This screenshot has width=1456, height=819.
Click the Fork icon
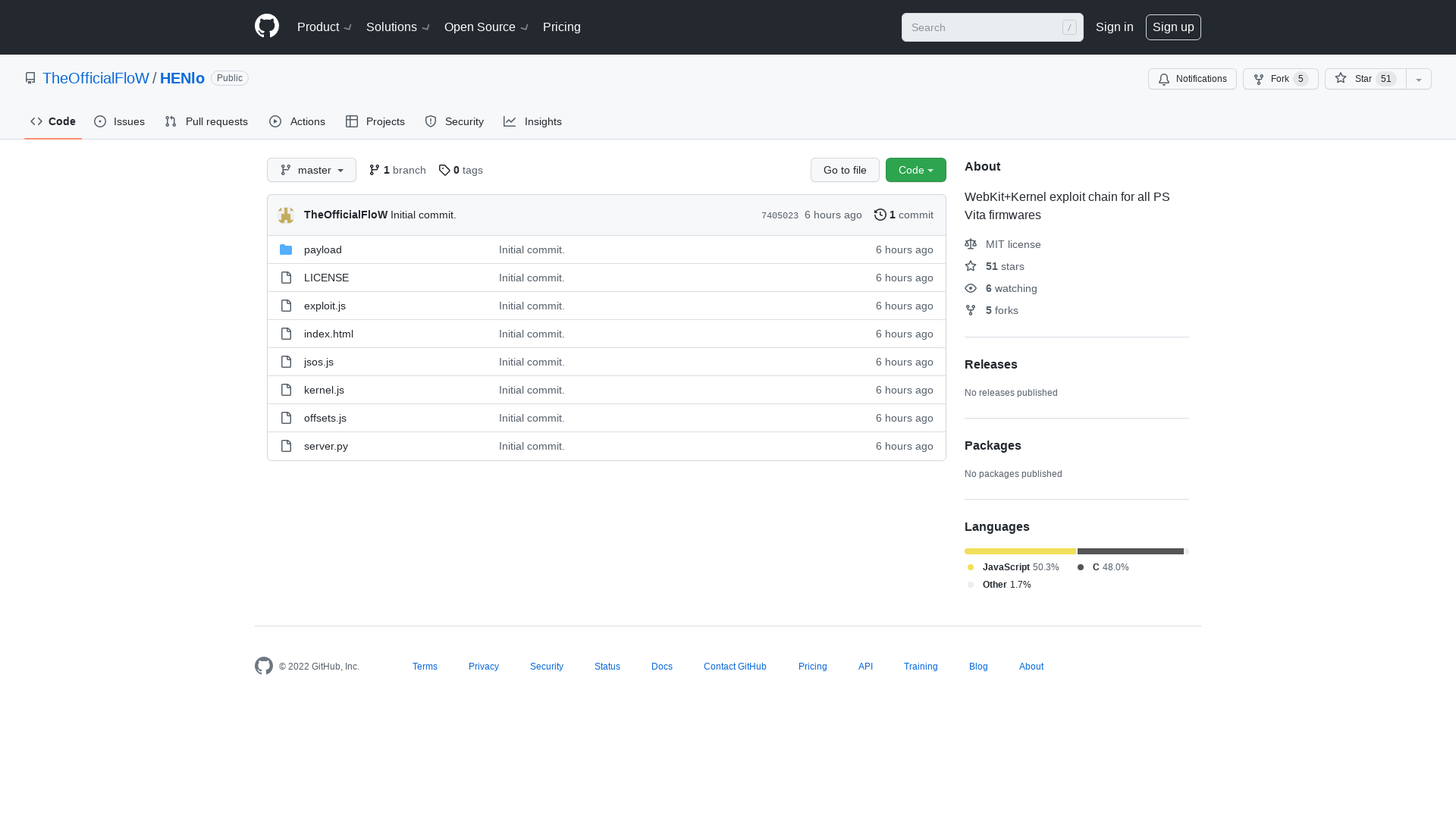pos(1258,79)
